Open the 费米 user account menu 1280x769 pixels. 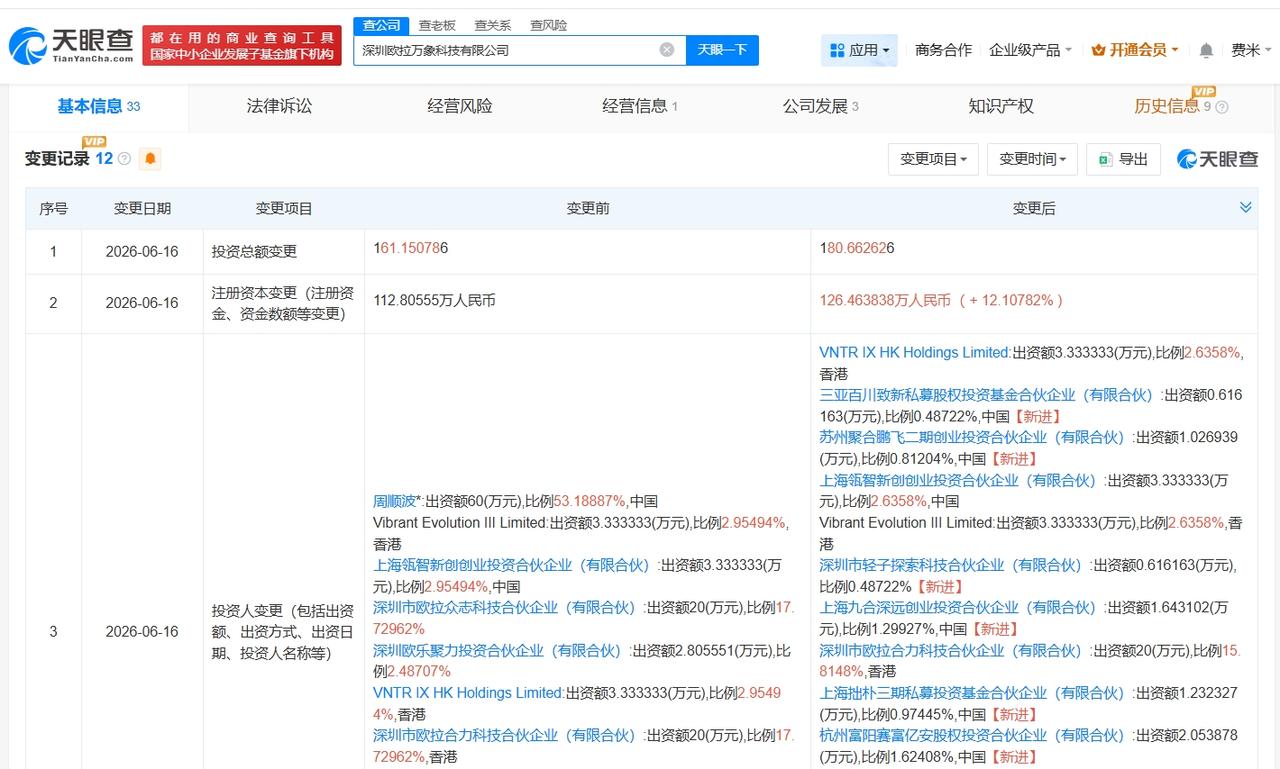pyautogui.click(x=1251, y=50)
